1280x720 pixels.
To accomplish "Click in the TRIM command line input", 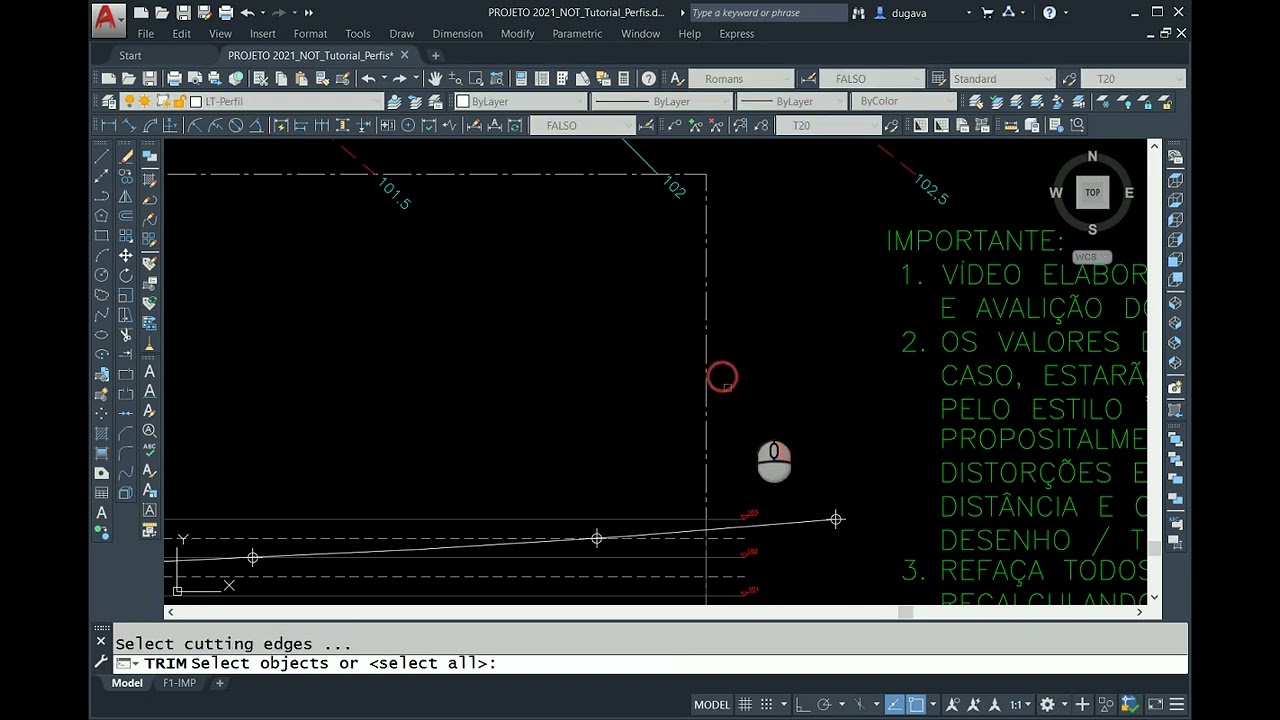I will click(x=650, y=663).
